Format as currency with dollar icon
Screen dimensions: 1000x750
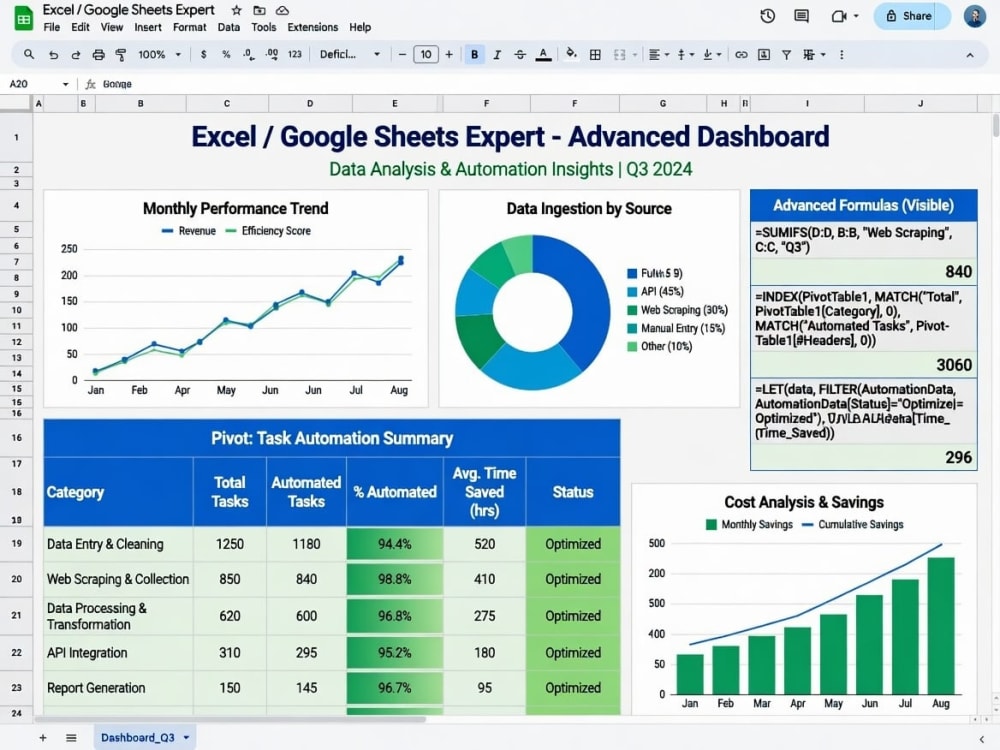tap(203, 55)
